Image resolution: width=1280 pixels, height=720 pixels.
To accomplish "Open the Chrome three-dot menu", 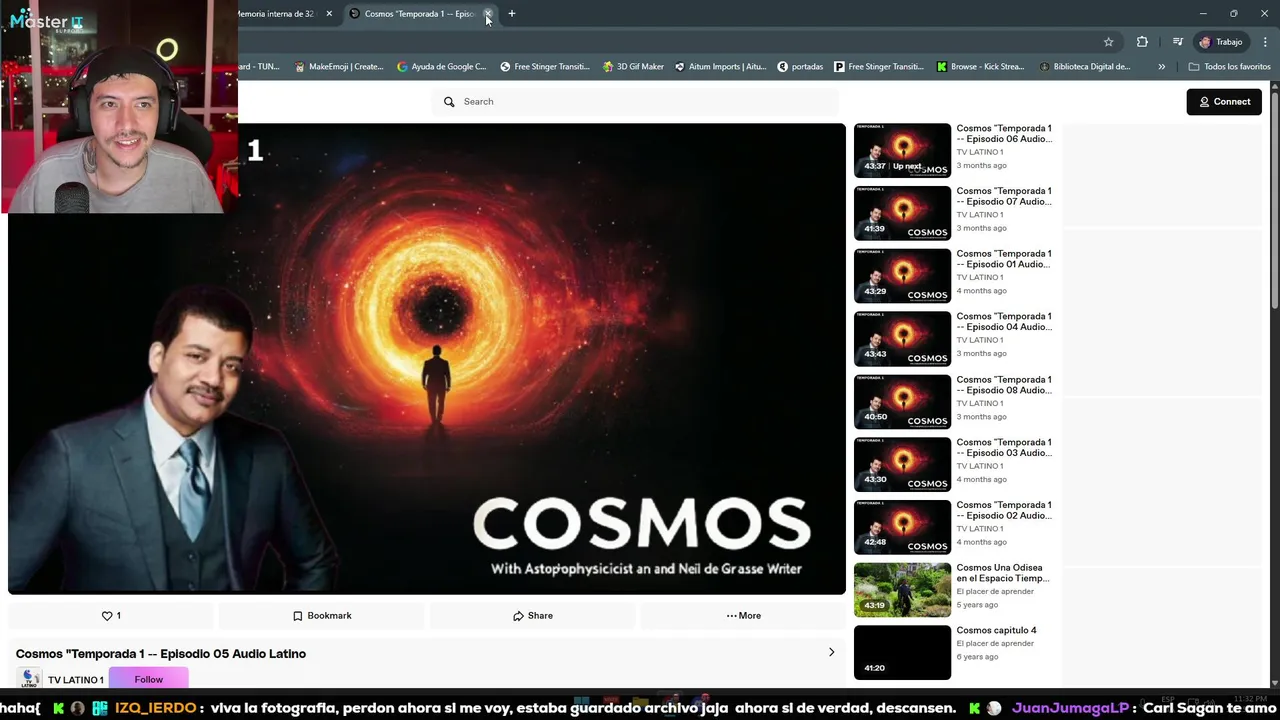I will (1265, 42).
